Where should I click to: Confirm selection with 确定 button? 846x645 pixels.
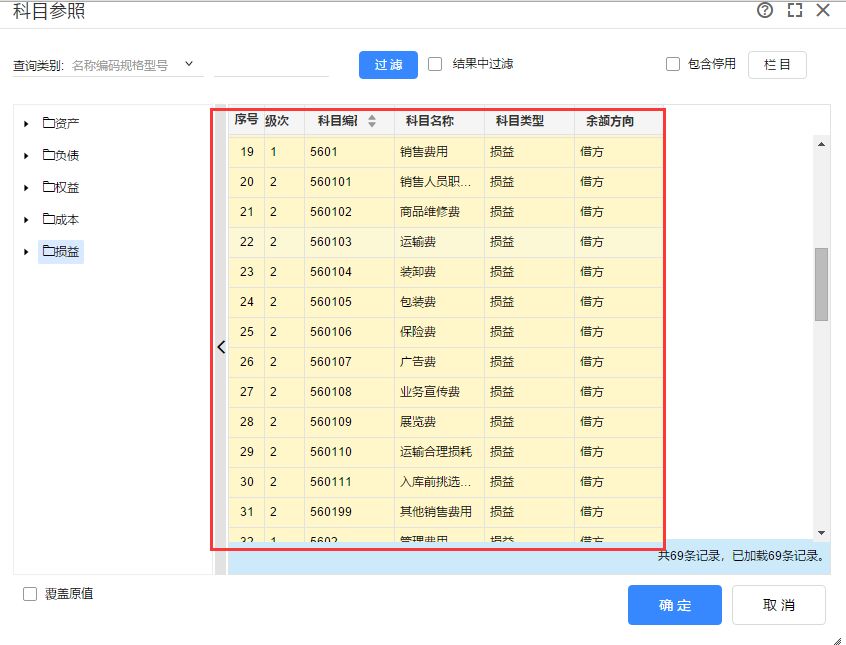point(674,605)
